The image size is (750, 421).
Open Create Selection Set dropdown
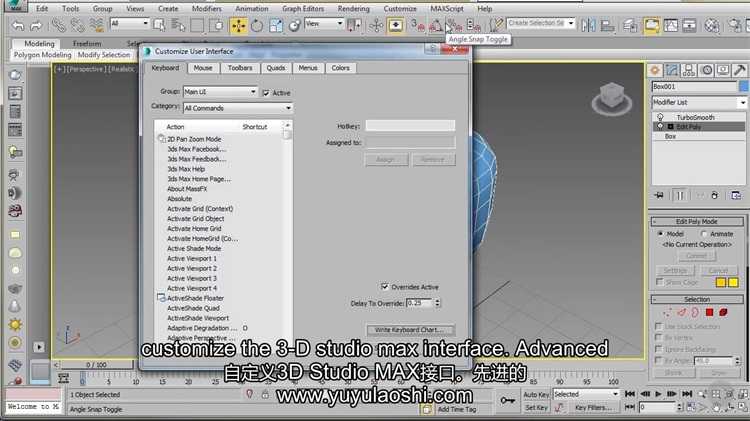tap(540, 23)
